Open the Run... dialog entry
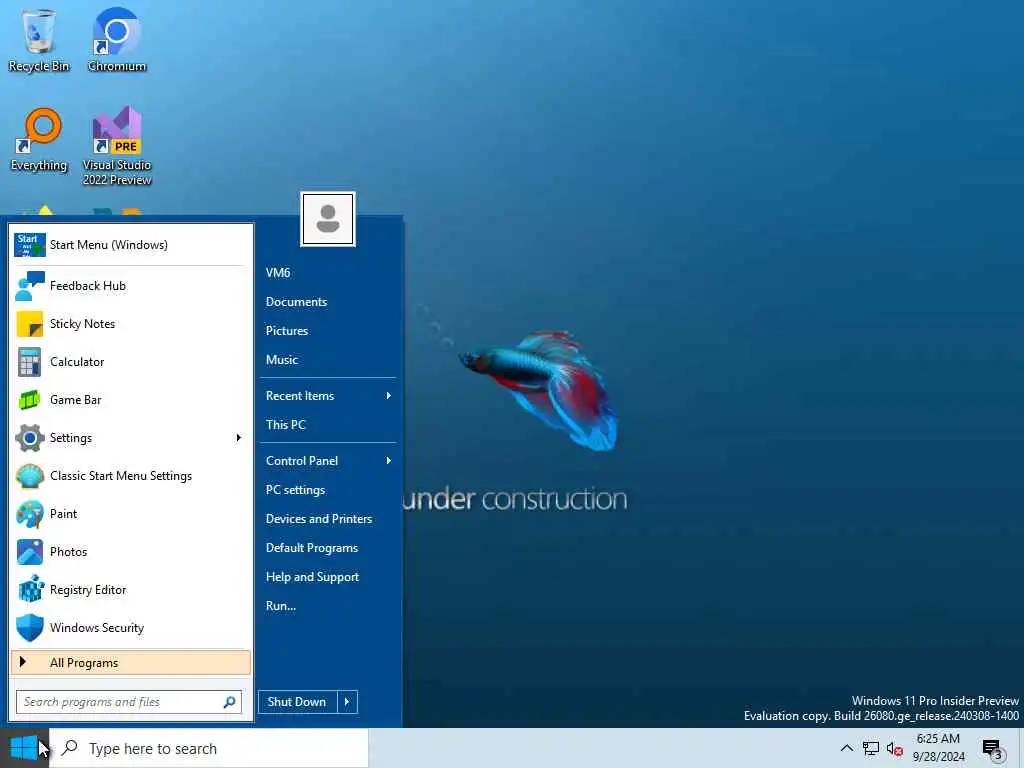Image resolution: width=1024 pixels, height=768 pixels. [281, 606]
